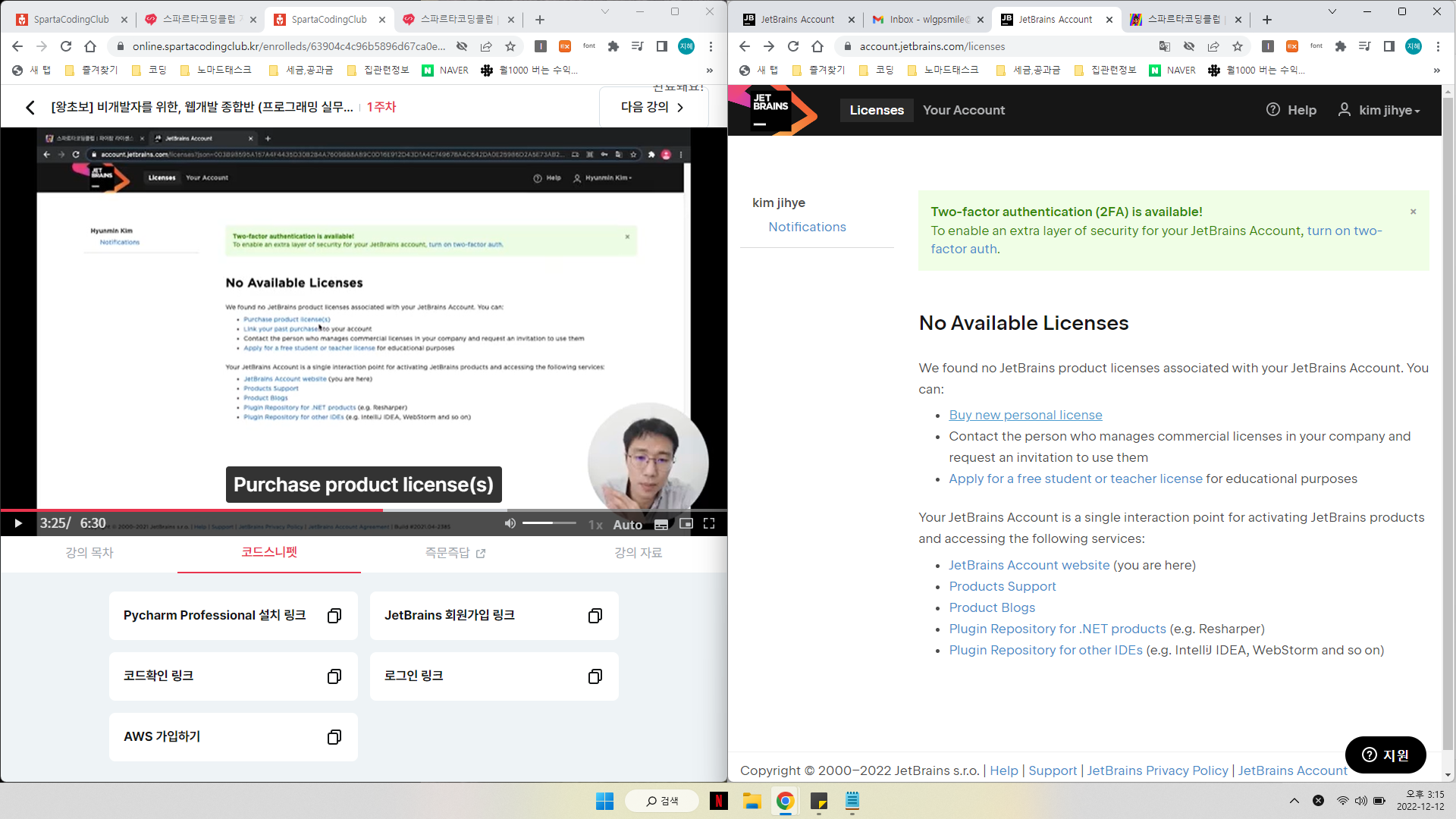Turn on two-factor auth link
The height and width of the screenshot is (819, 1456).
click(1156, 240)
